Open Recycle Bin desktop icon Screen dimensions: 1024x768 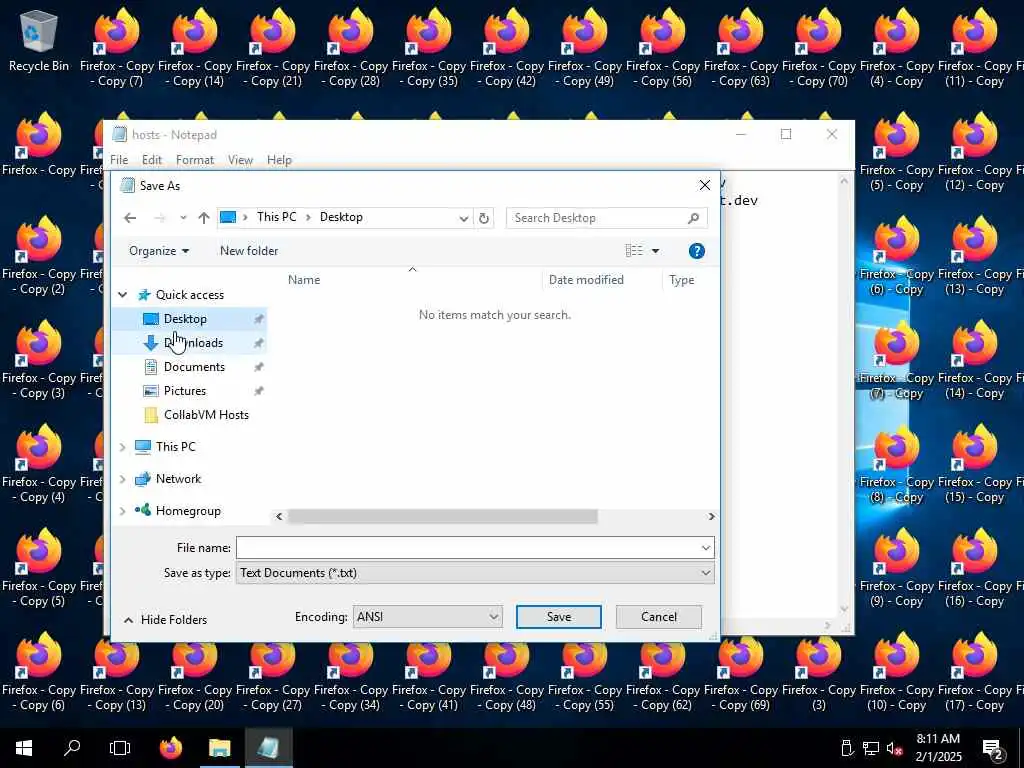coord(39,40)
